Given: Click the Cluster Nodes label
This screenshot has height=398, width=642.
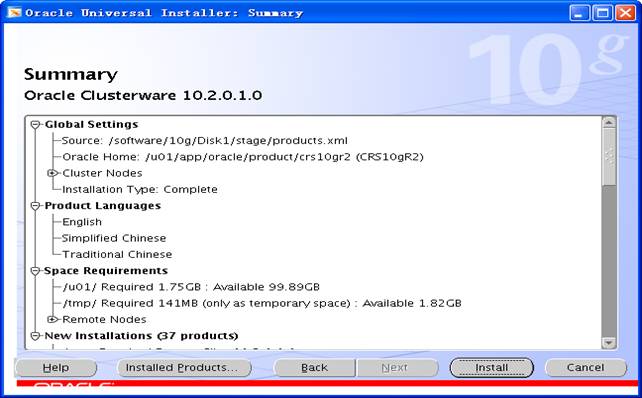Looking at the screenshot, I should [102, 173].
